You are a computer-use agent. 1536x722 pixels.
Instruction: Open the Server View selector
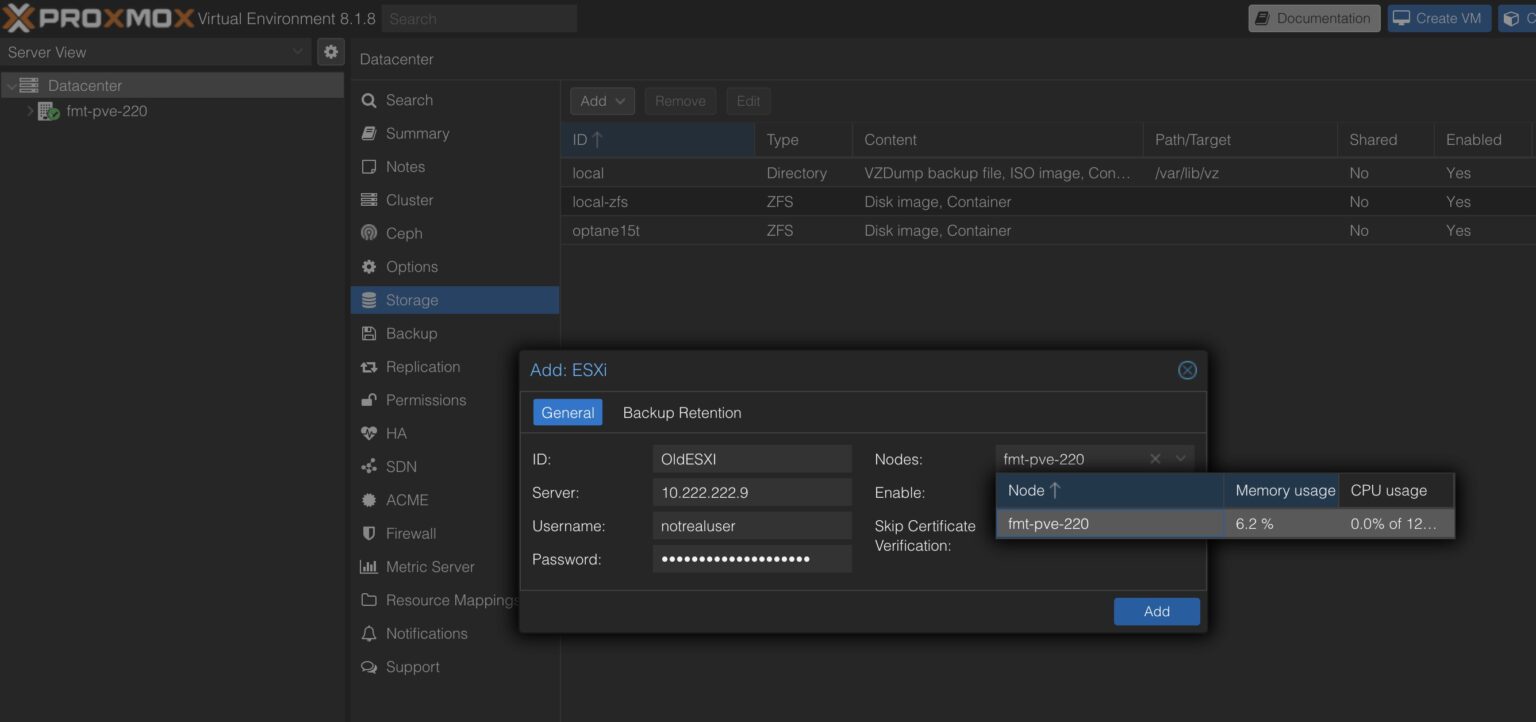pos(157,52)
